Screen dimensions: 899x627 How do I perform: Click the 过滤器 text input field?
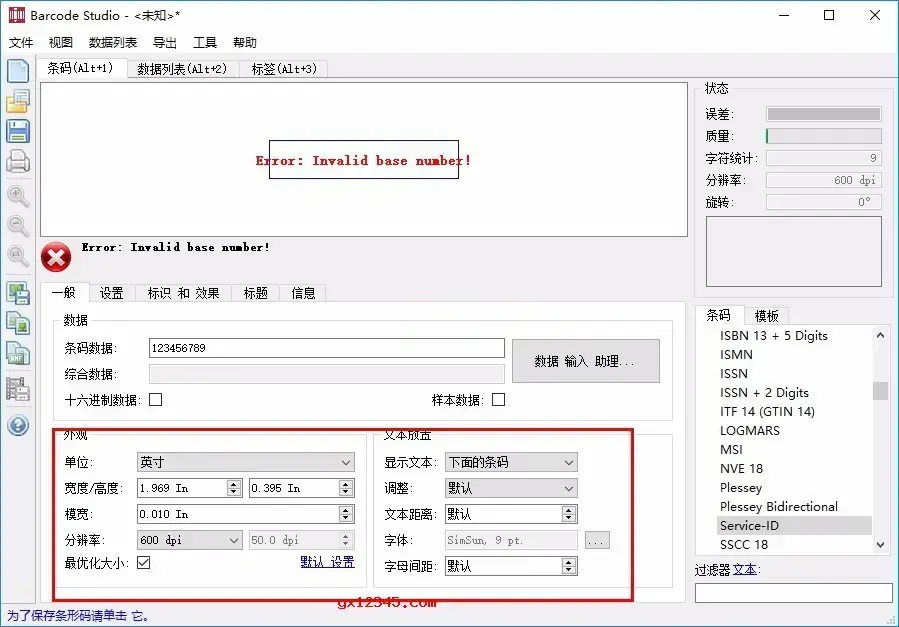coord(794,593)
